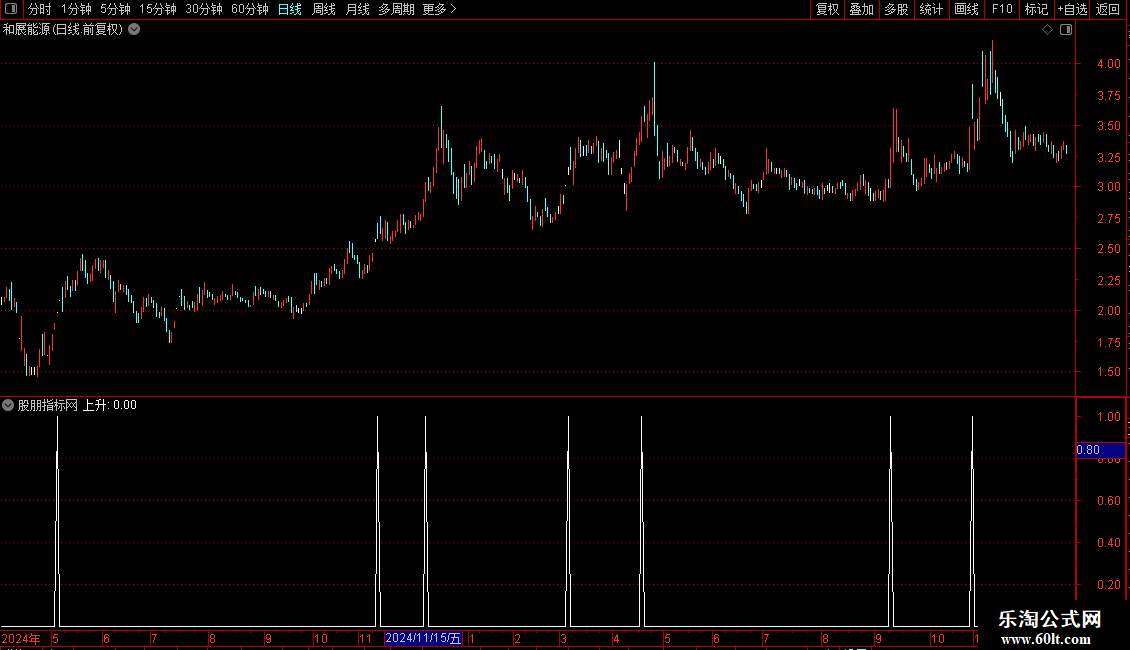Open 多周期 multi-period view

396,9
